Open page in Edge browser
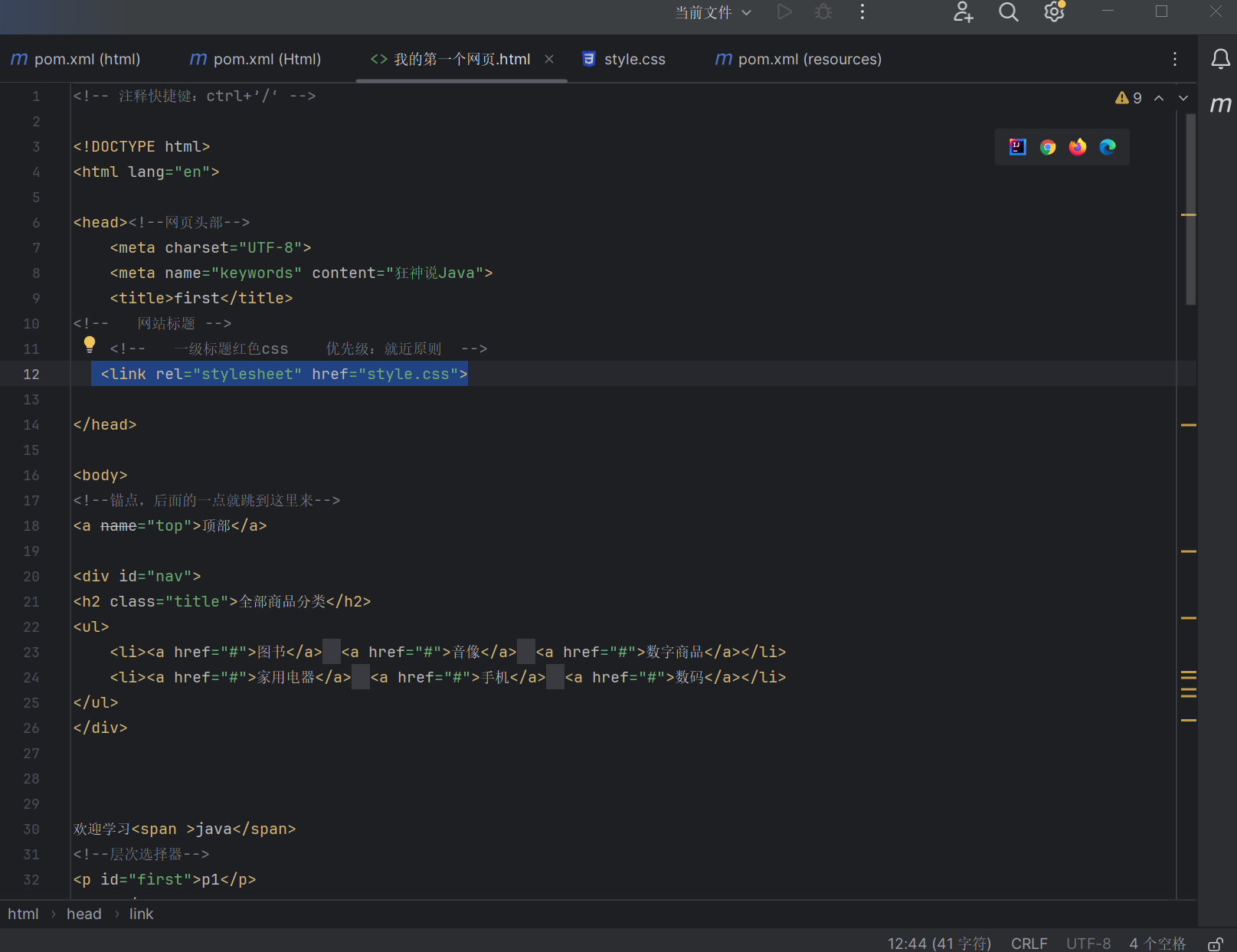1237x952 pixels. [x=1108, y=147]
